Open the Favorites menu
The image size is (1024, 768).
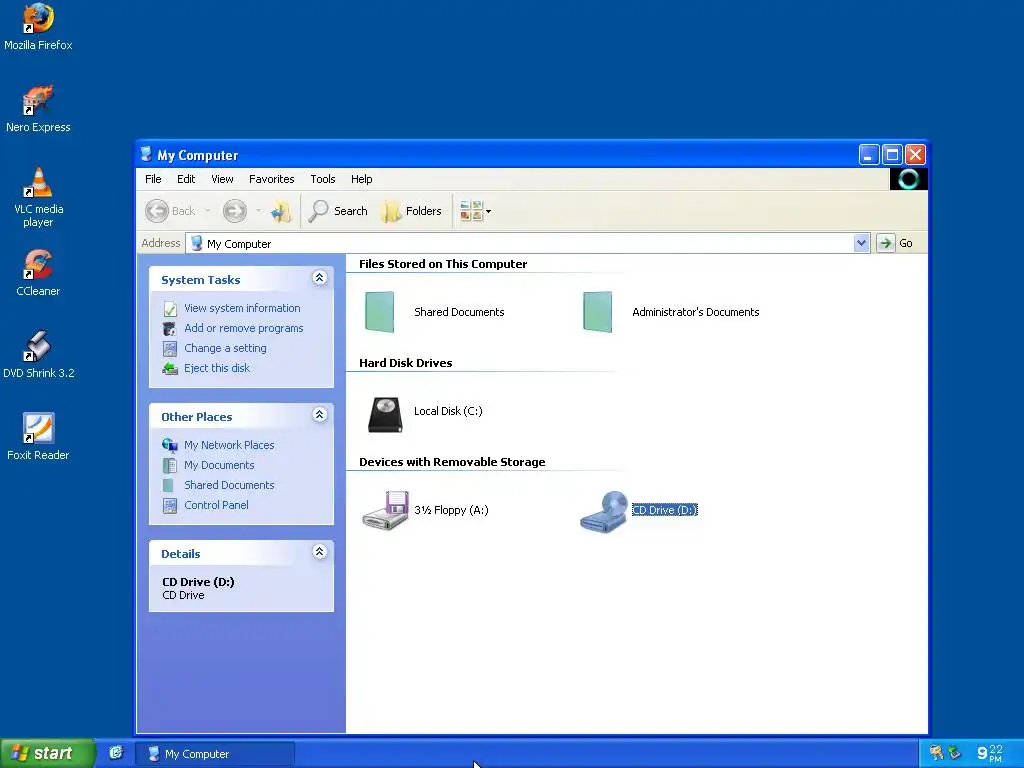[271, 179]
